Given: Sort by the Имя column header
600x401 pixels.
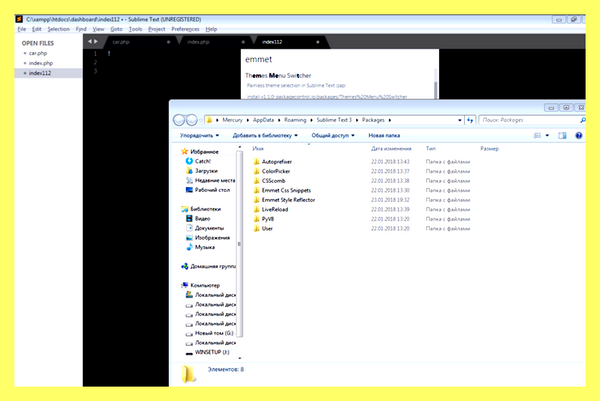Looking at the screenshot, I should point(258,148).
